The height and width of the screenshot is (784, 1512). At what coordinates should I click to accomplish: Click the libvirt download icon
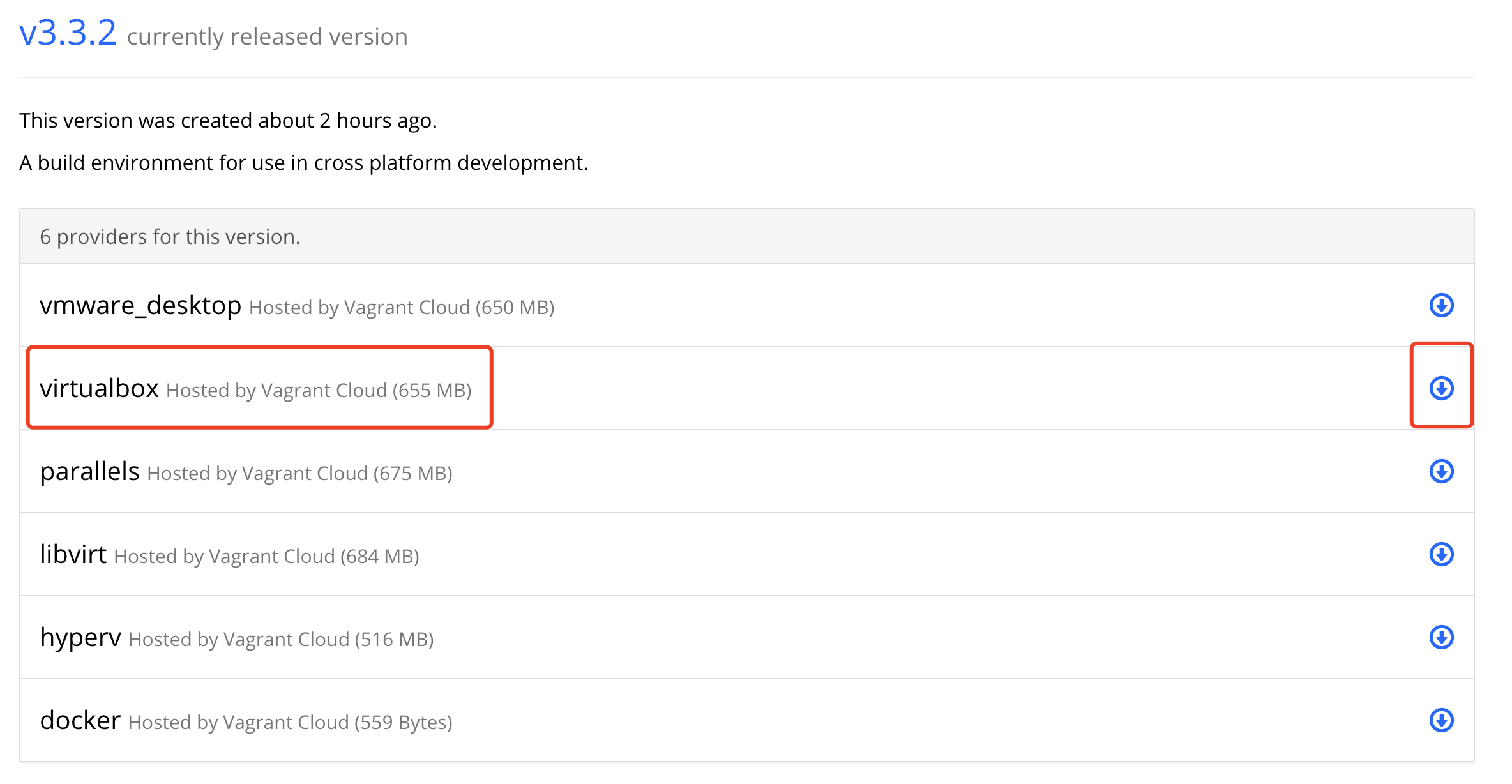(x=1441, y=554)
